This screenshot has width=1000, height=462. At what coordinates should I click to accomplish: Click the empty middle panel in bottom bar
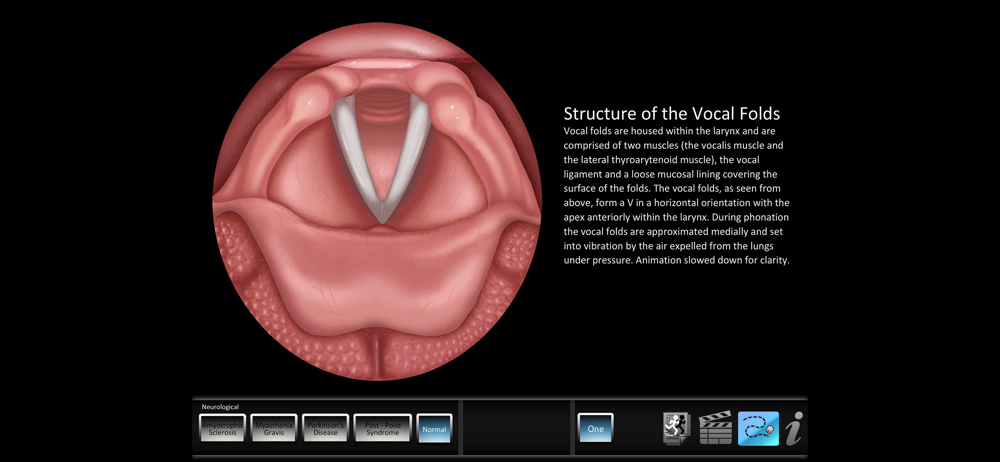(x=515, y=428)
